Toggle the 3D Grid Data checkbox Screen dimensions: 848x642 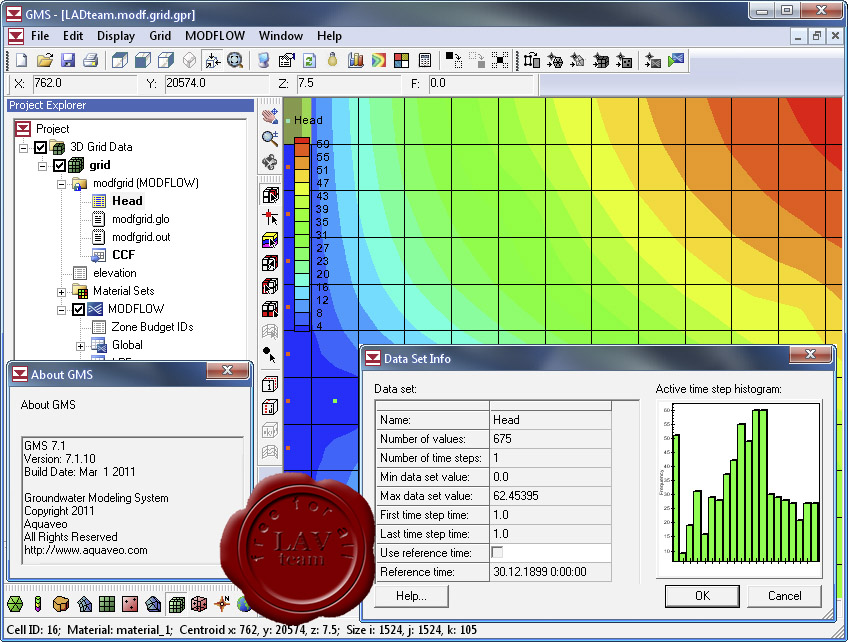41,147
